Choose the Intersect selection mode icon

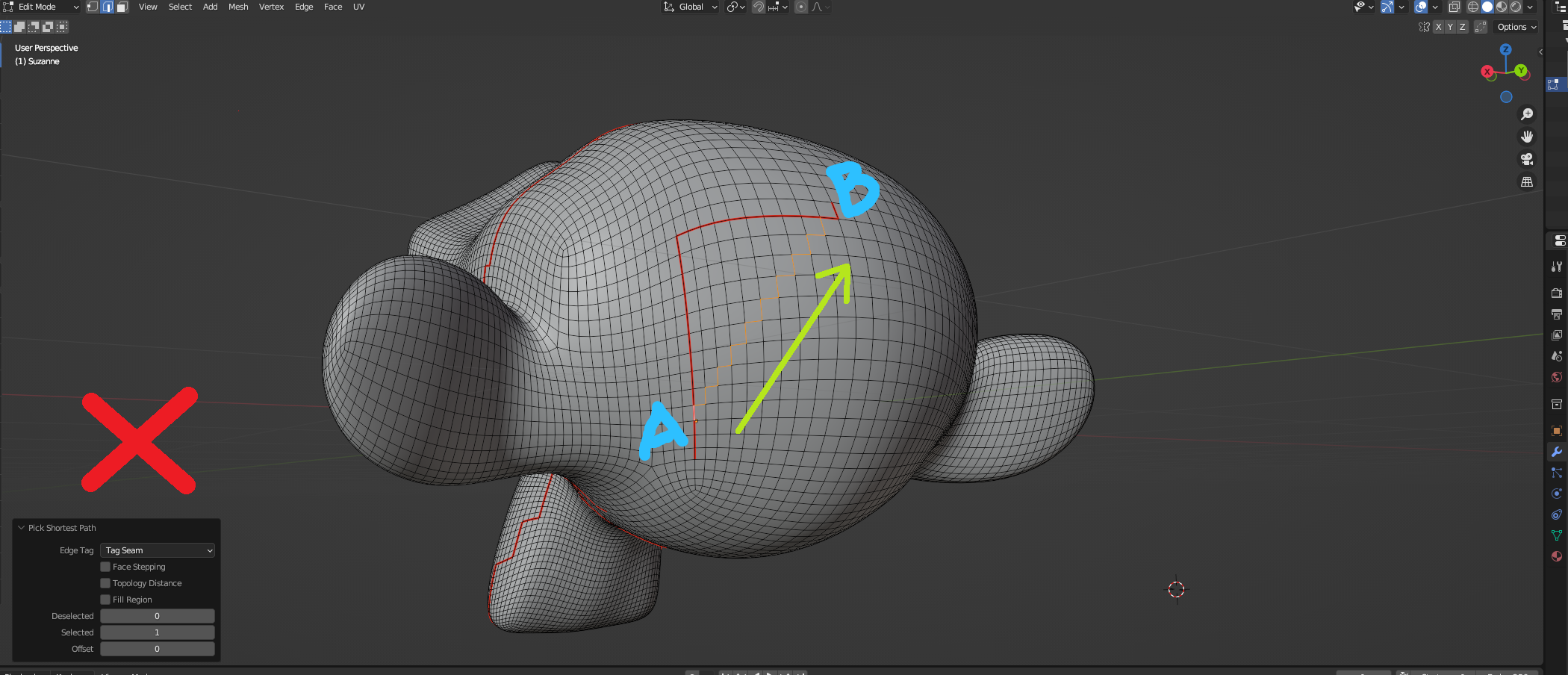click(62, 27)
